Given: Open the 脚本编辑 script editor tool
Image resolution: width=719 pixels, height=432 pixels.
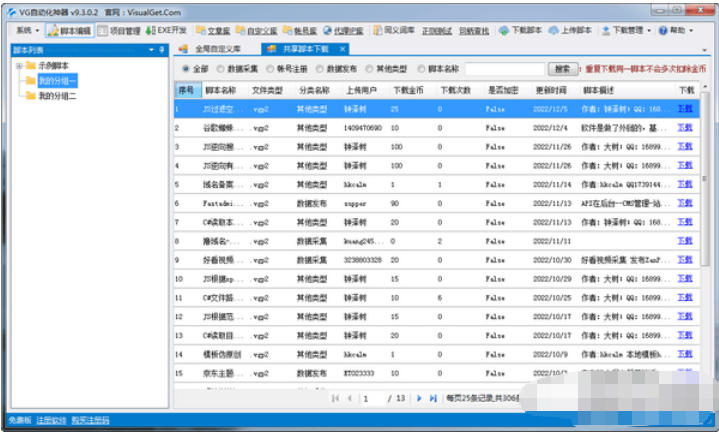Looking at the screenshot, I should tap(70, 31).
